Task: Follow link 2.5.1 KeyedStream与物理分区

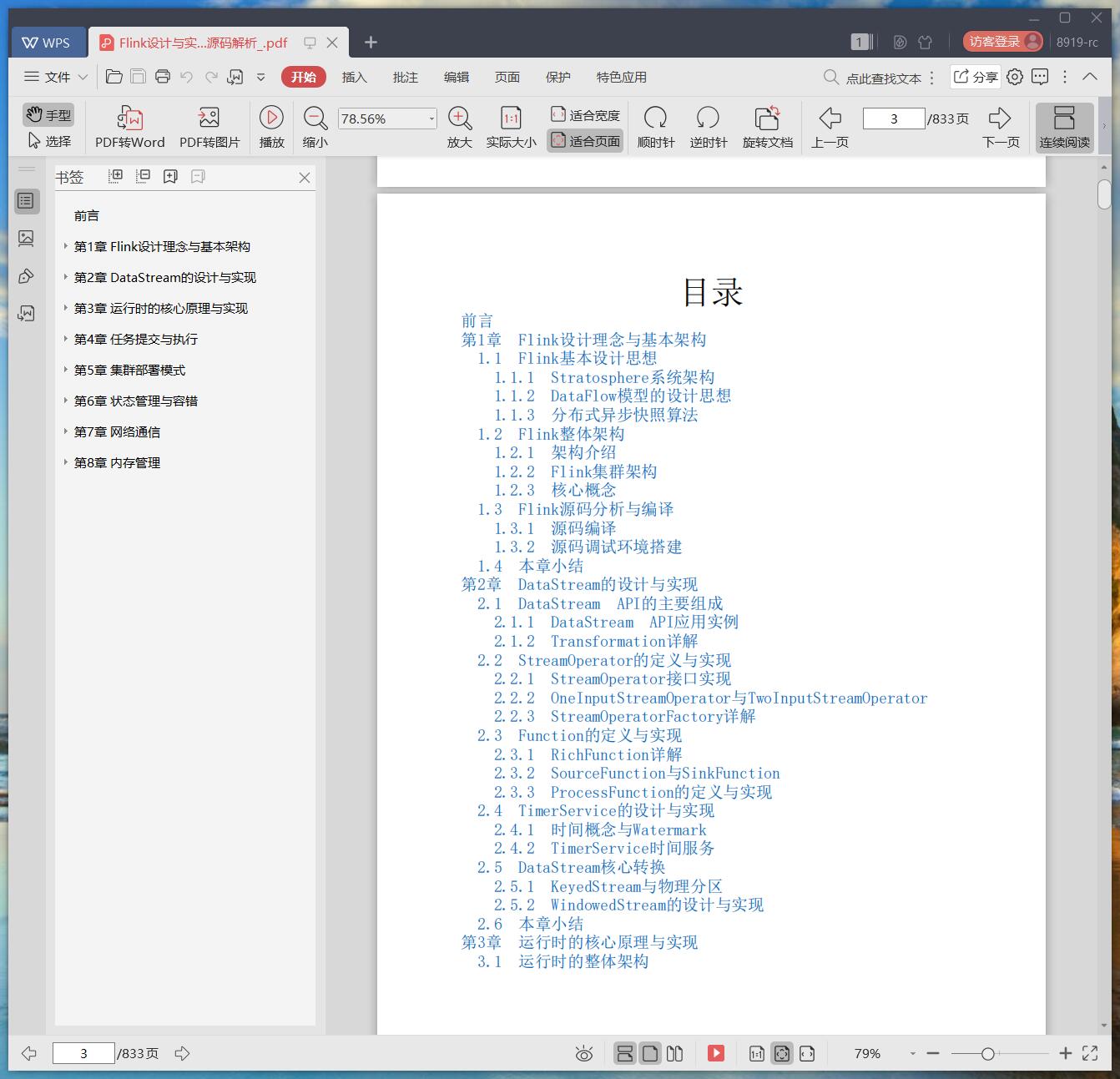Action: [x=608, y=886]
